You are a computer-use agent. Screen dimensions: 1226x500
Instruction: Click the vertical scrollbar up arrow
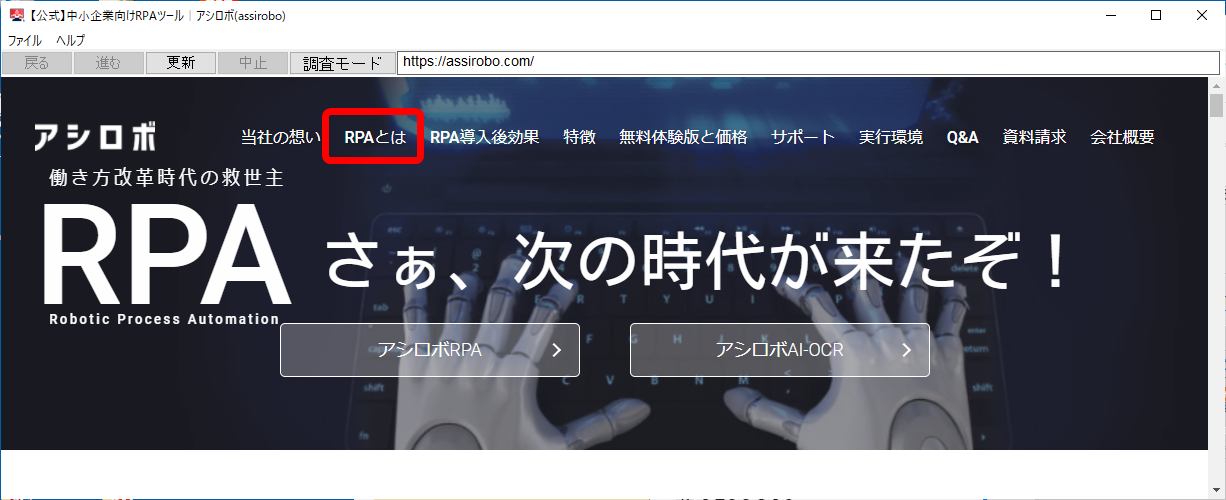click(x=1216, y=85)
